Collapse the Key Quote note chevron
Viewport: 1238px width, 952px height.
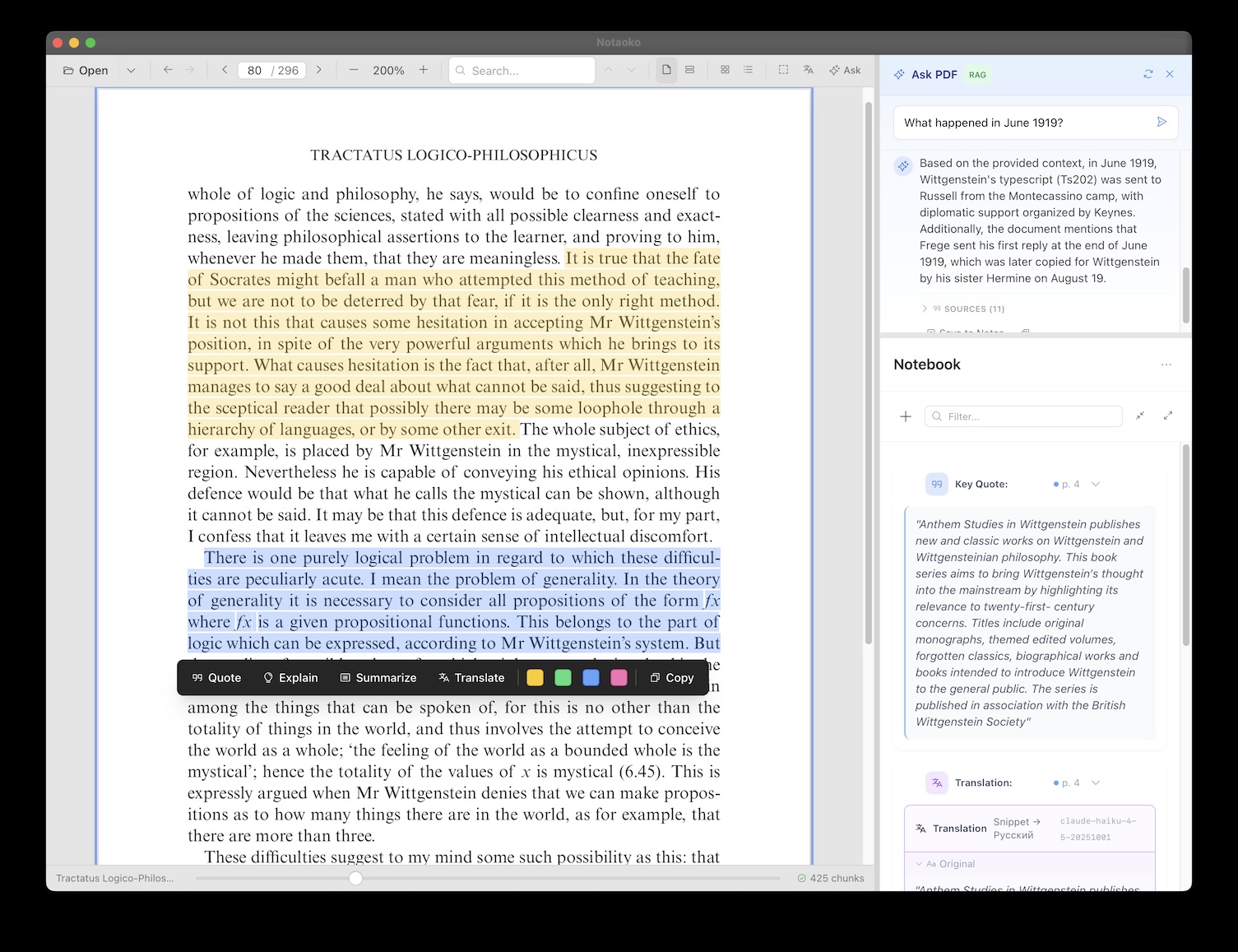click(1096, 484)
